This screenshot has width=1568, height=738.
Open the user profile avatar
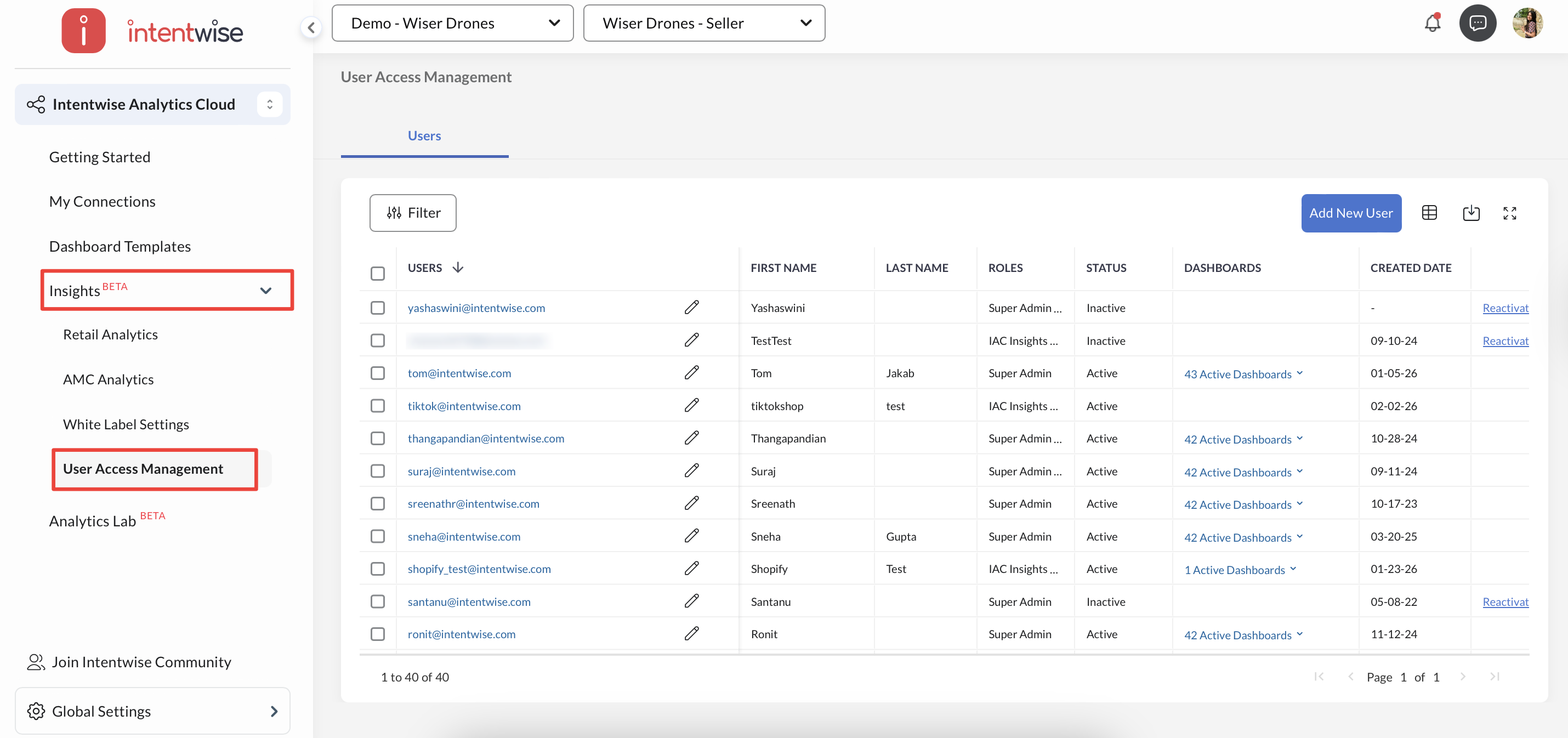pos(1527,23)
